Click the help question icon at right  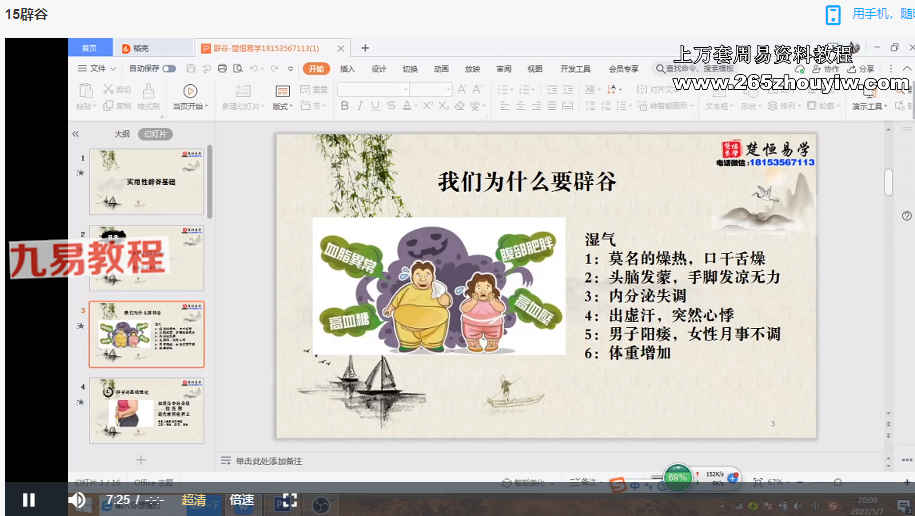[x=906, y=215]
